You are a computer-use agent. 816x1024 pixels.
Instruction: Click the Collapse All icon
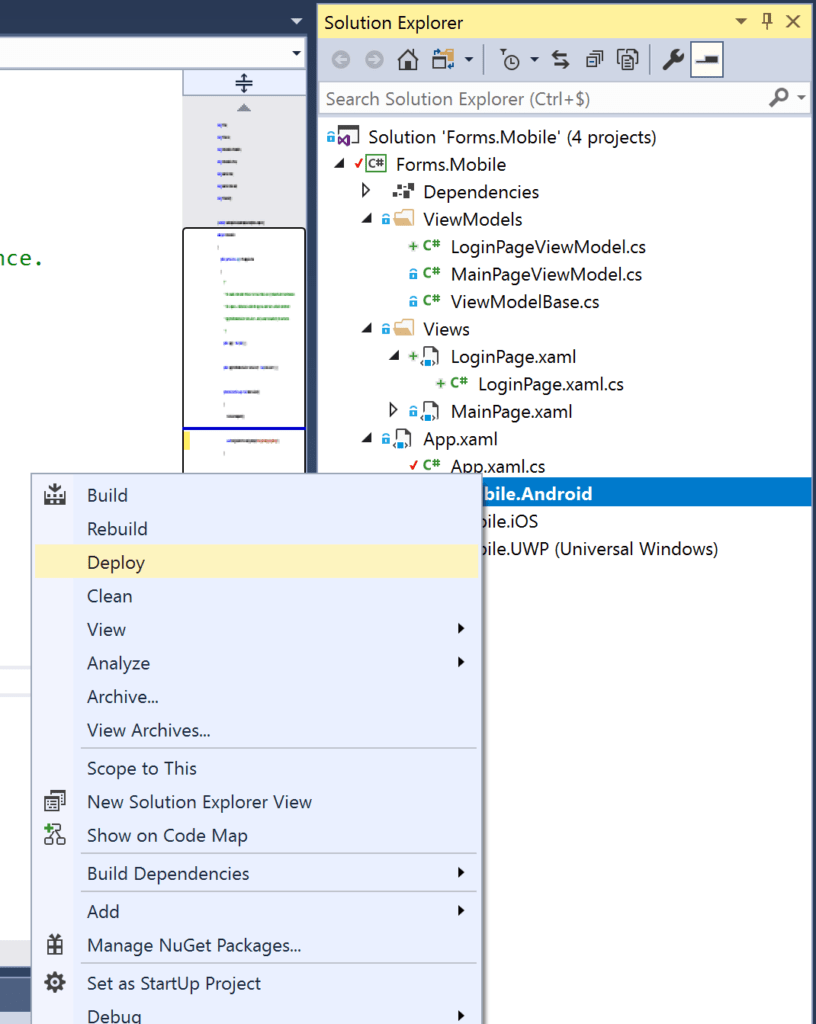594,59
